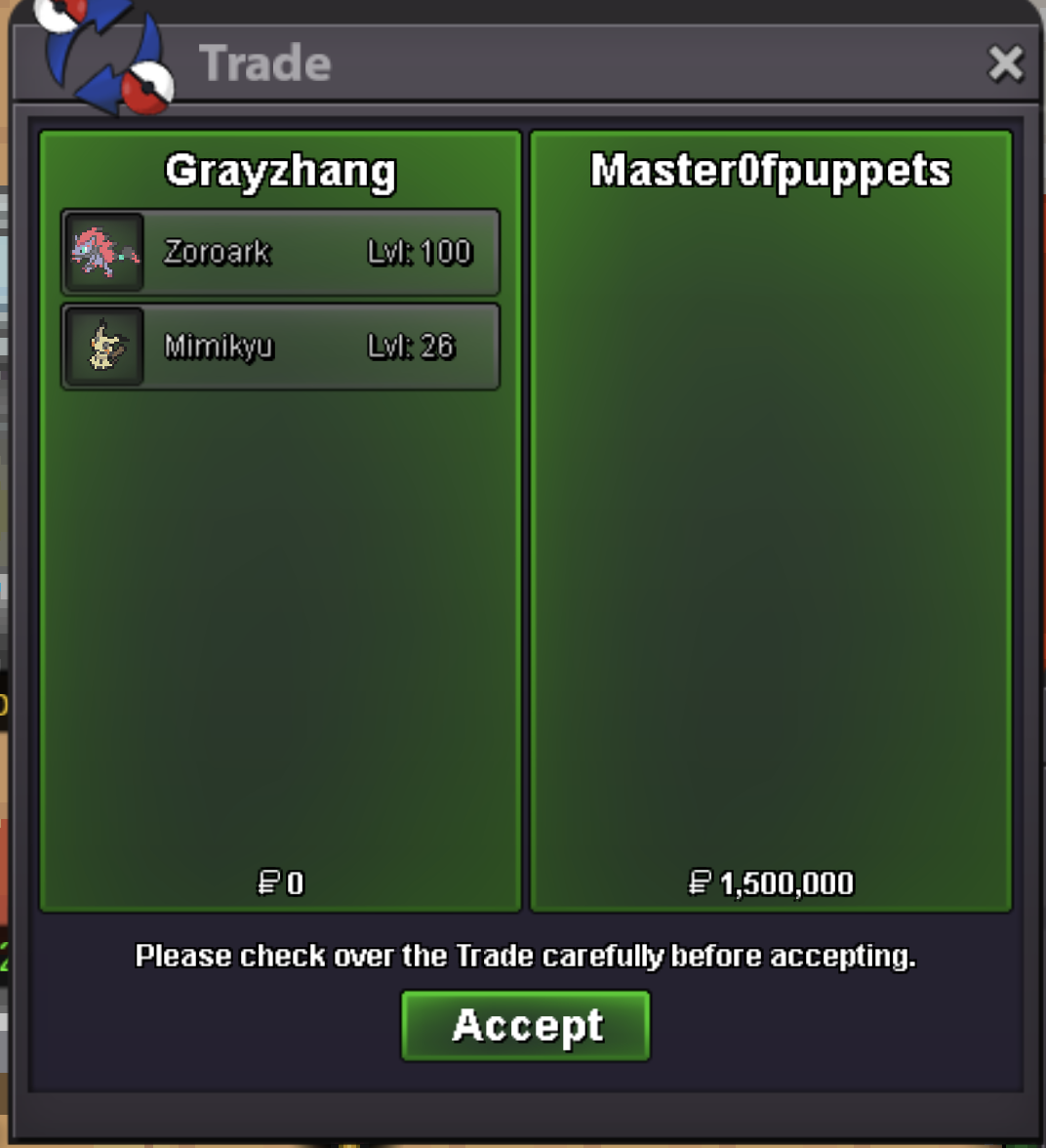The image size is (1046, 1148).
Task: Select the Zoroark sprite icon
Action: [x=104, y=253]
